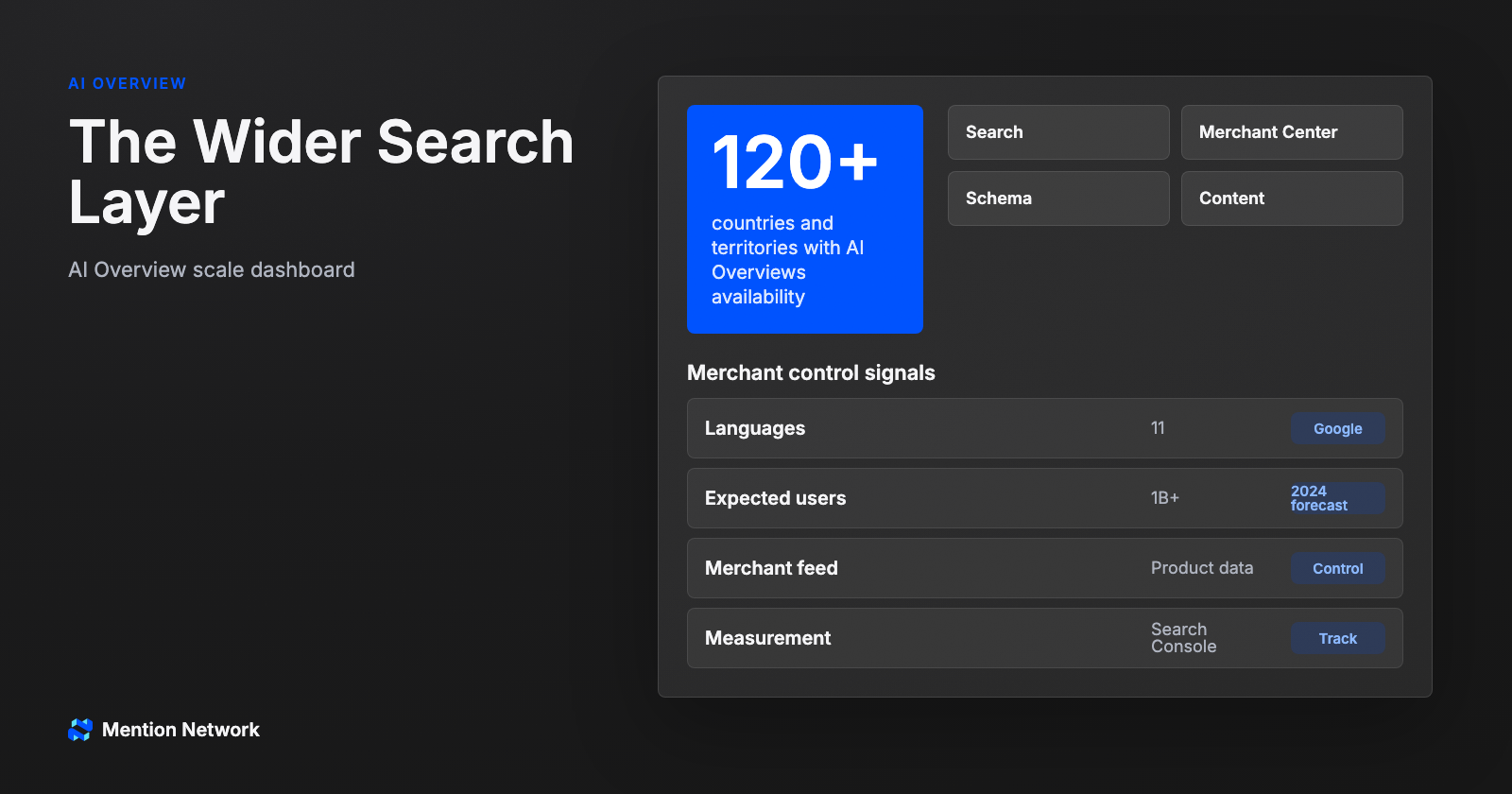Click the Product data value
Image resolution: width=1512 pixels, height=794 pixels.
point(1202,568)
